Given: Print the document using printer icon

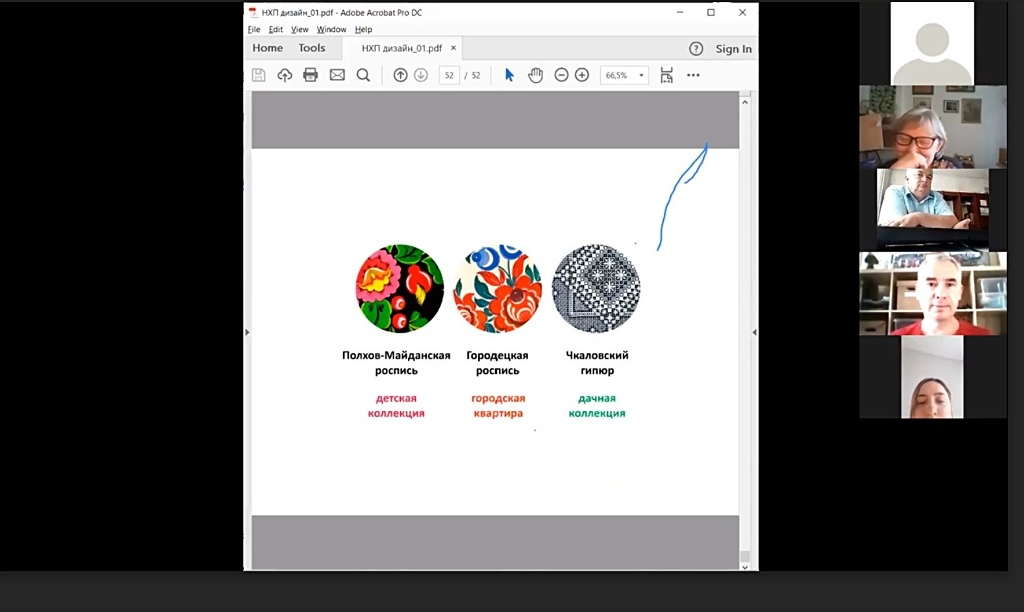Looking at the screenshot, I should click(310, 75).
